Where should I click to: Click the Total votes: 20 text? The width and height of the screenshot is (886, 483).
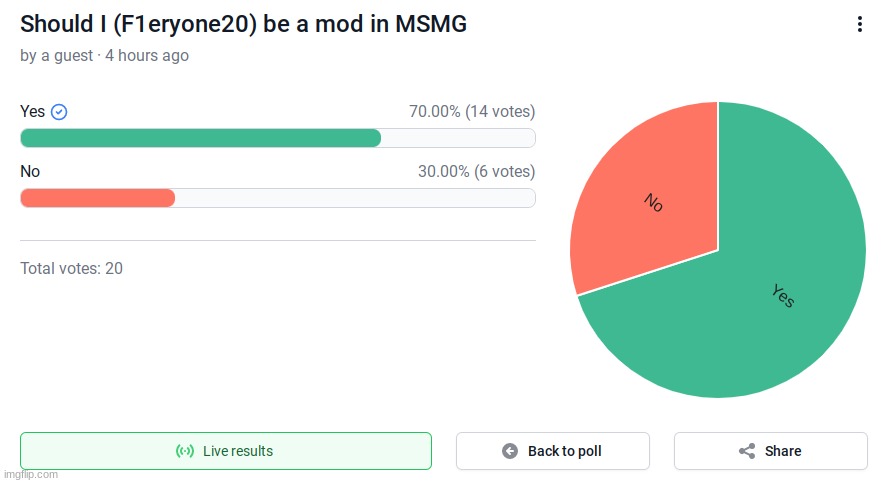click(71, 268)
